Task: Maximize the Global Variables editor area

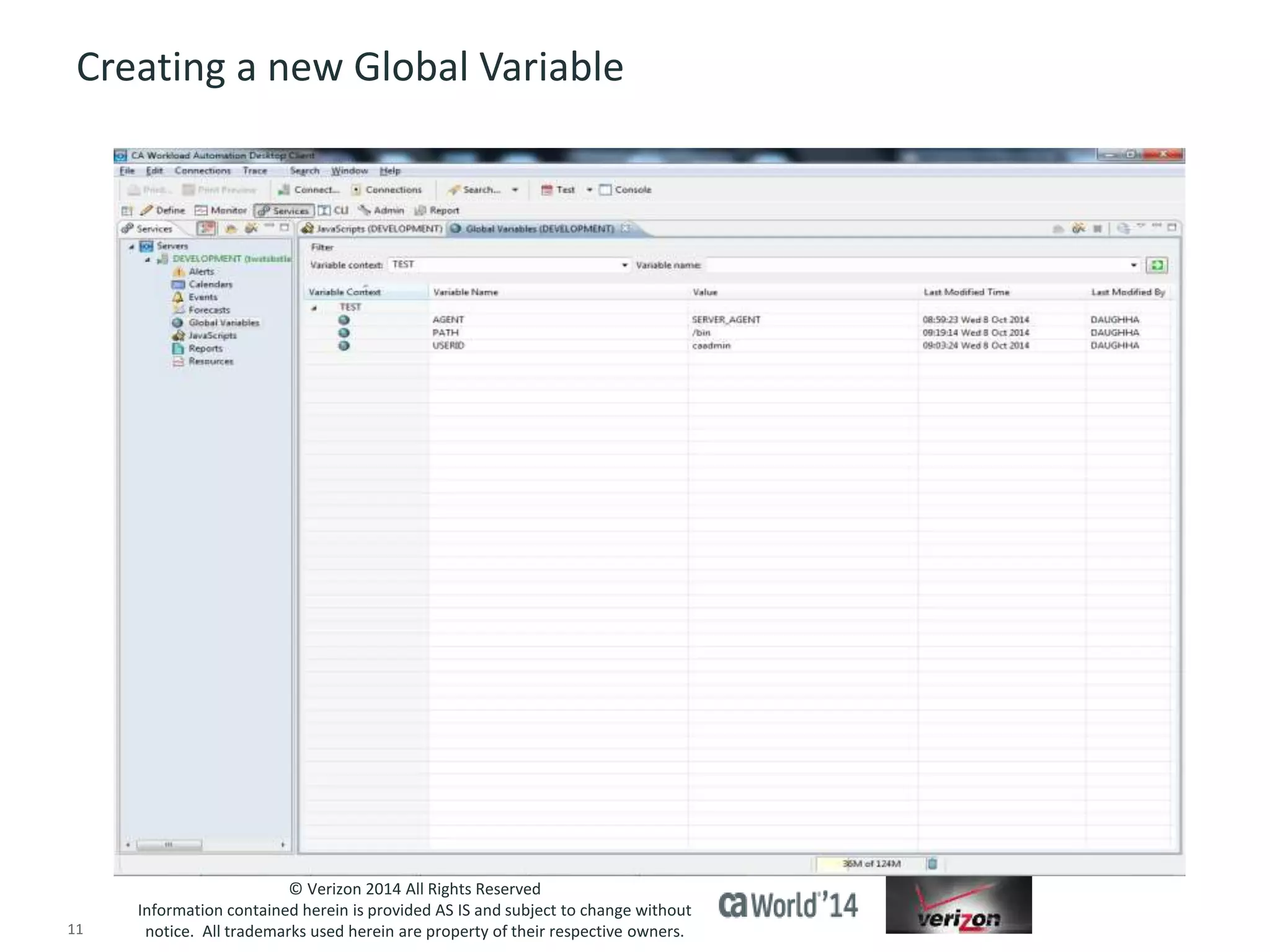Action: [x=1172, y=227]
